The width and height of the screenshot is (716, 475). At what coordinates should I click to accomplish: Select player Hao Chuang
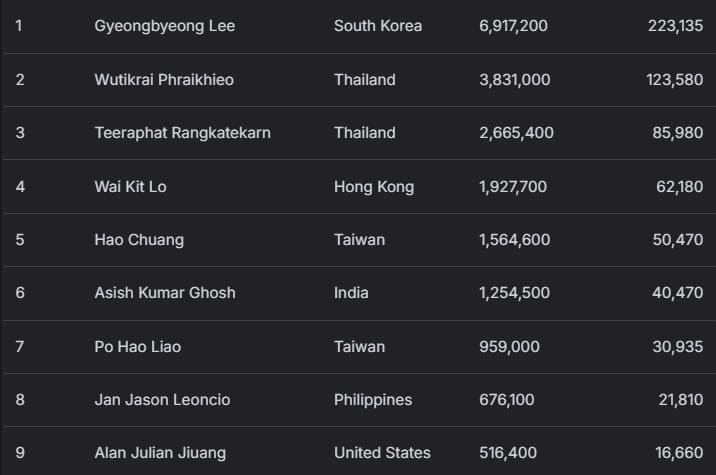(x=139, y=240)
